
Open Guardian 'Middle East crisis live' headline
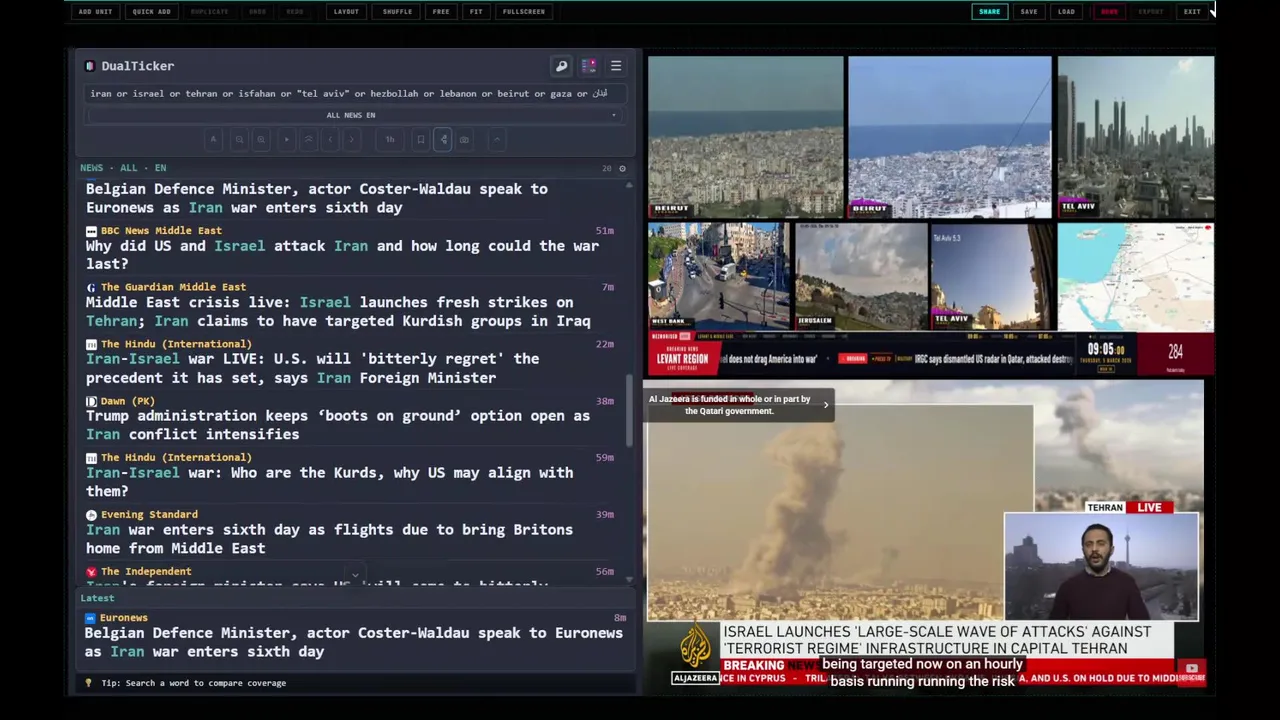click(338, 312)
